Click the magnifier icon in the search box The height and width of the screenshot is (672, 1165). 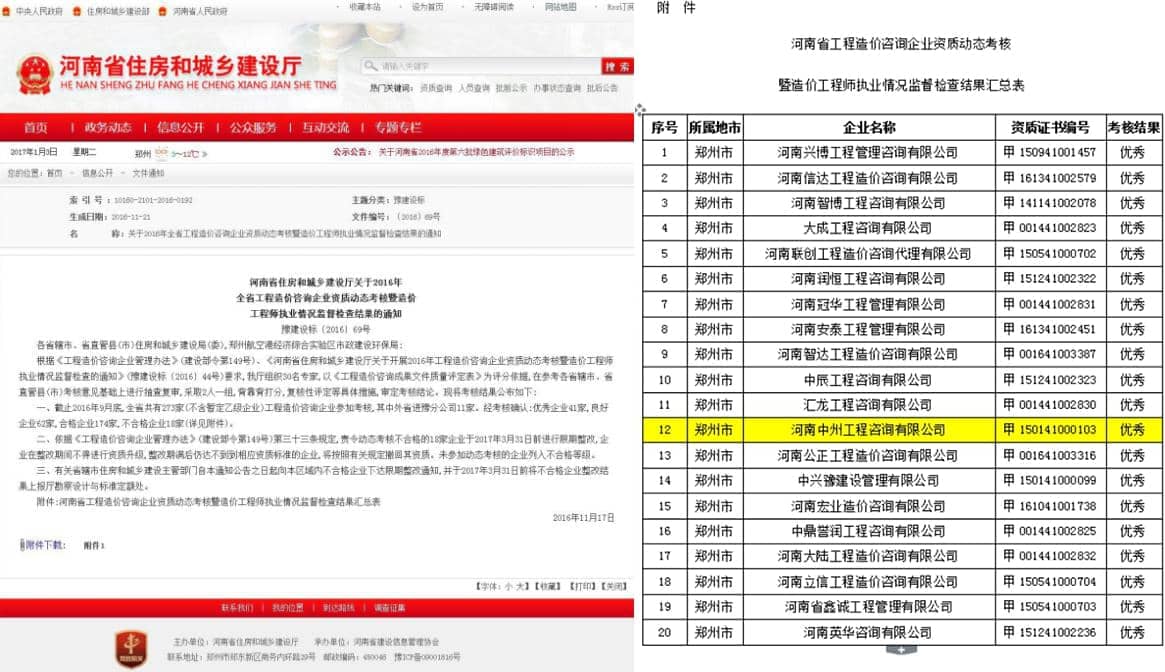tap(370, 66)
